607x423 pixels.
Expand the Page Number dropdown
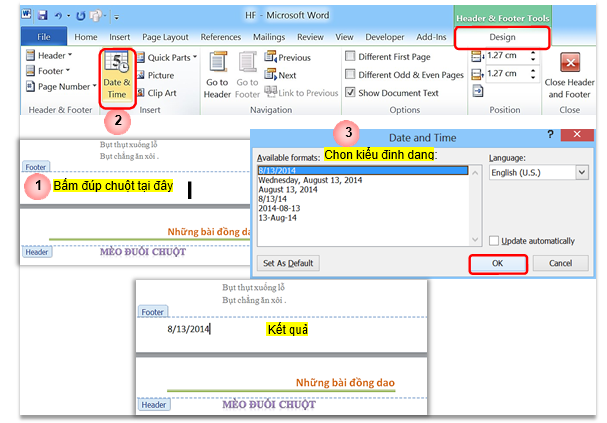tap(62, 87)
